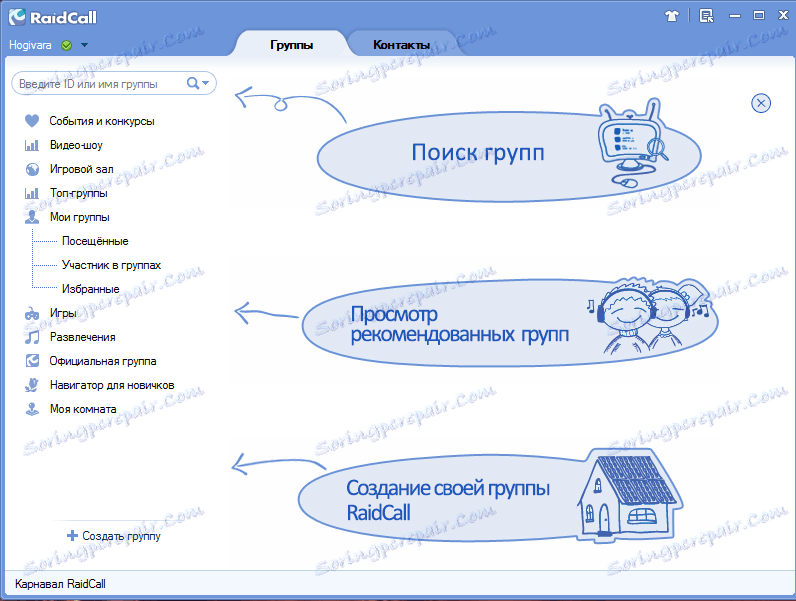Open Навигатор для новичков
This screenshot has height=601, width=796.
[x=112, y=385]
